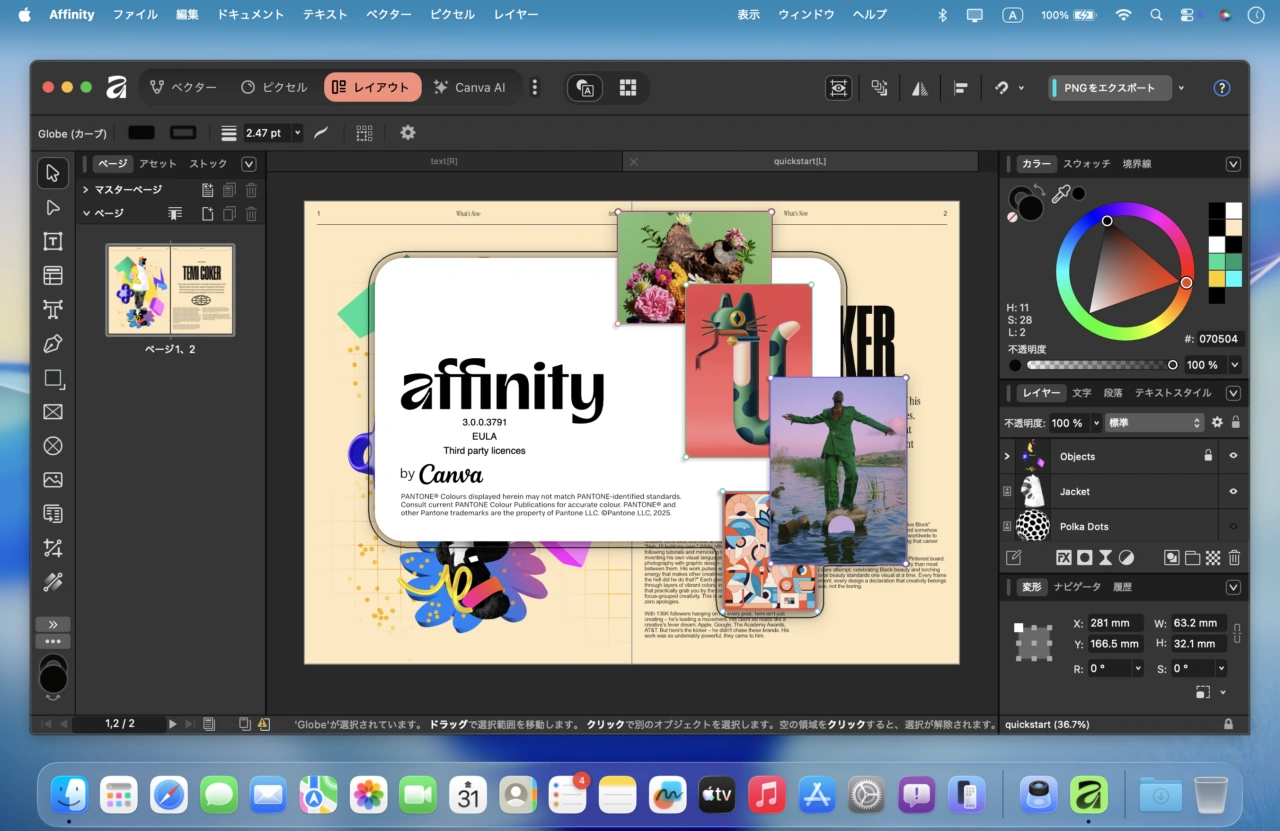Open the ウィンドウ menu in the menu bar
Image resolution: width=1280 pixels, height=831 pixels.
tap(807, 14)
